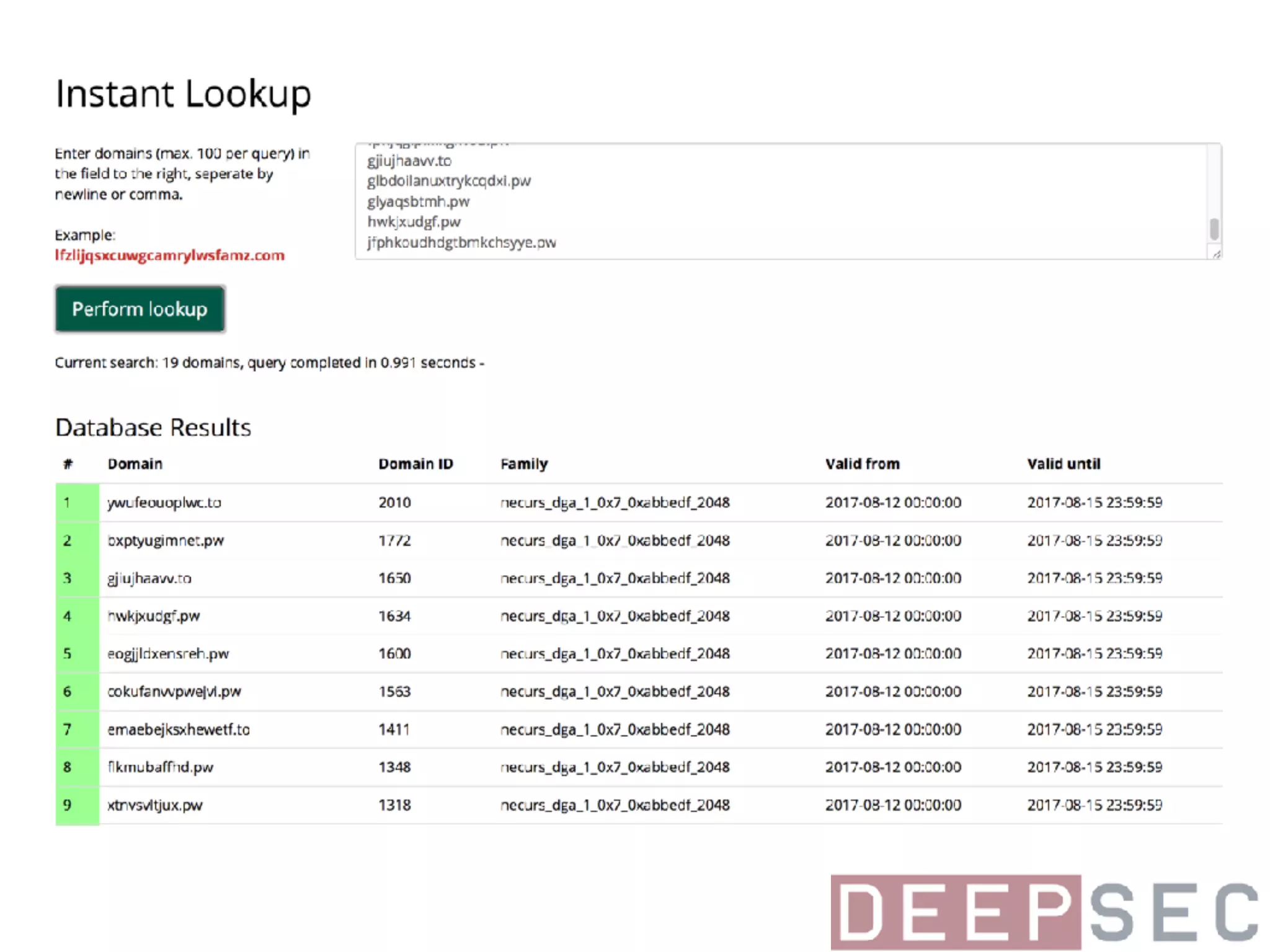The width and height of the screenshot is (1270, 952).
Task: Click the Valid until column header
Action: pos(1064,464)
